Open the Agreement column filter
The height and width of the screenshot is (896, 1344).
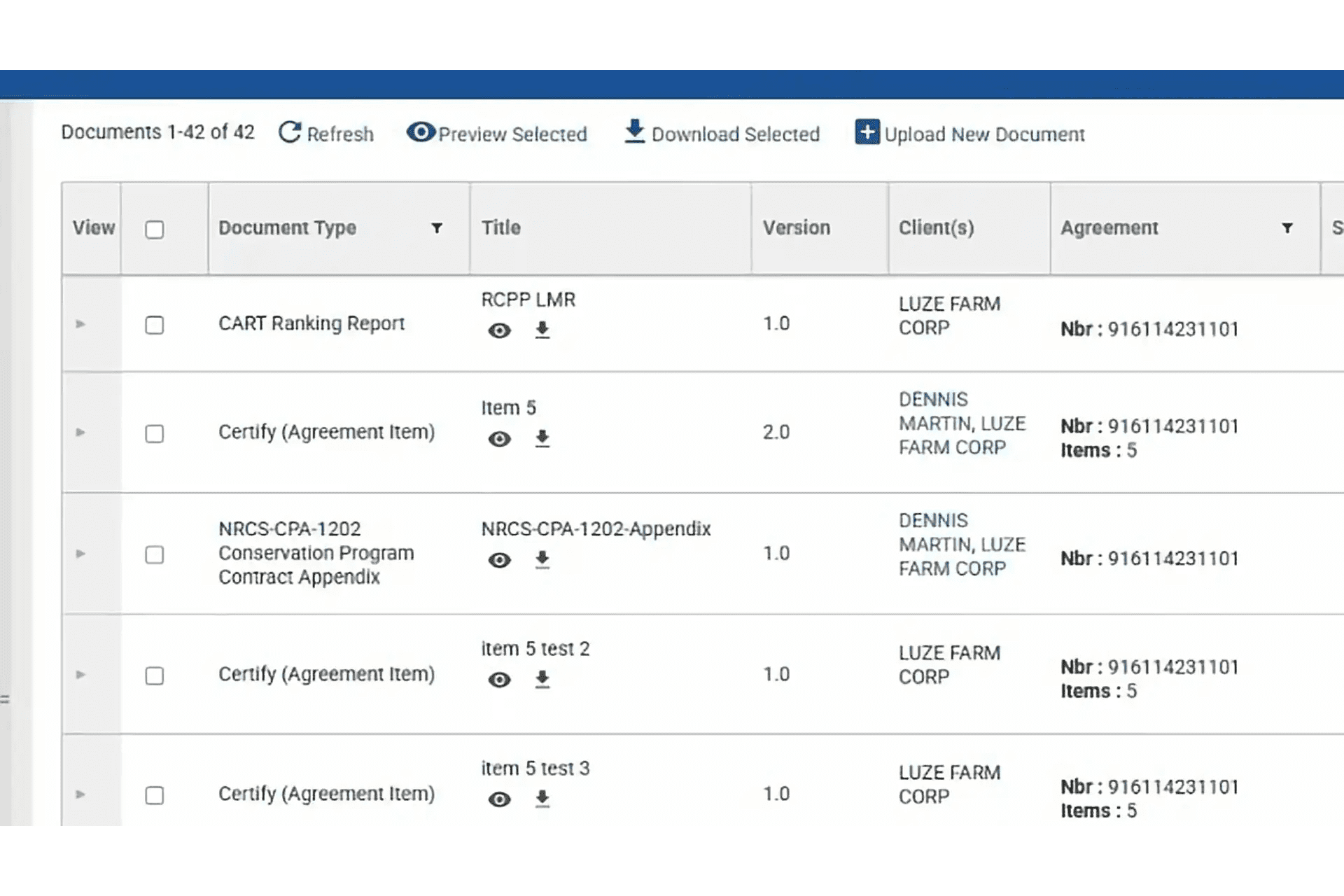click(x=1287, y=228)
